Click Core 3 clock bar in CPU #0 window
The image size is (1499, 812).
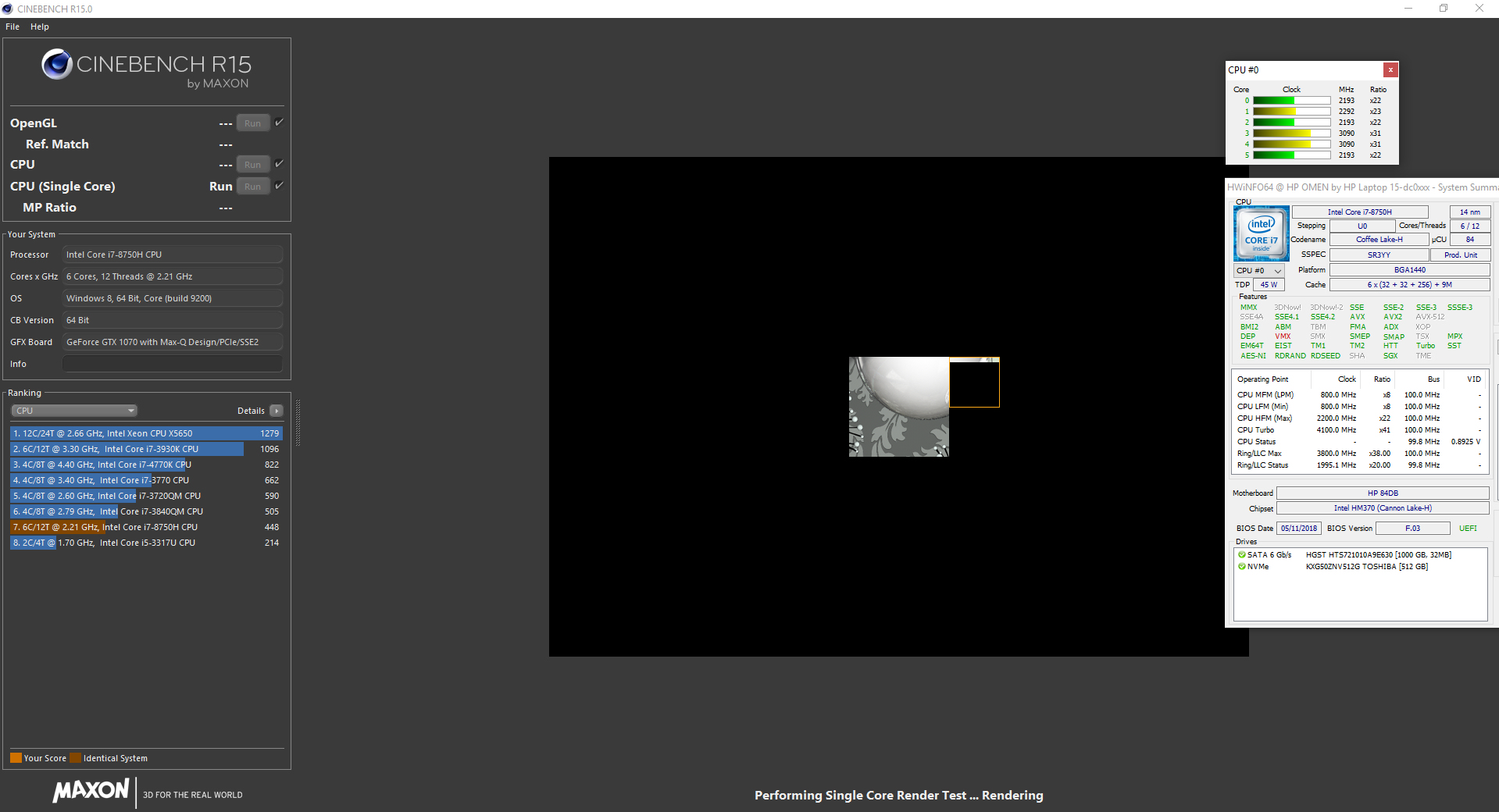[x=1292, y=134]
